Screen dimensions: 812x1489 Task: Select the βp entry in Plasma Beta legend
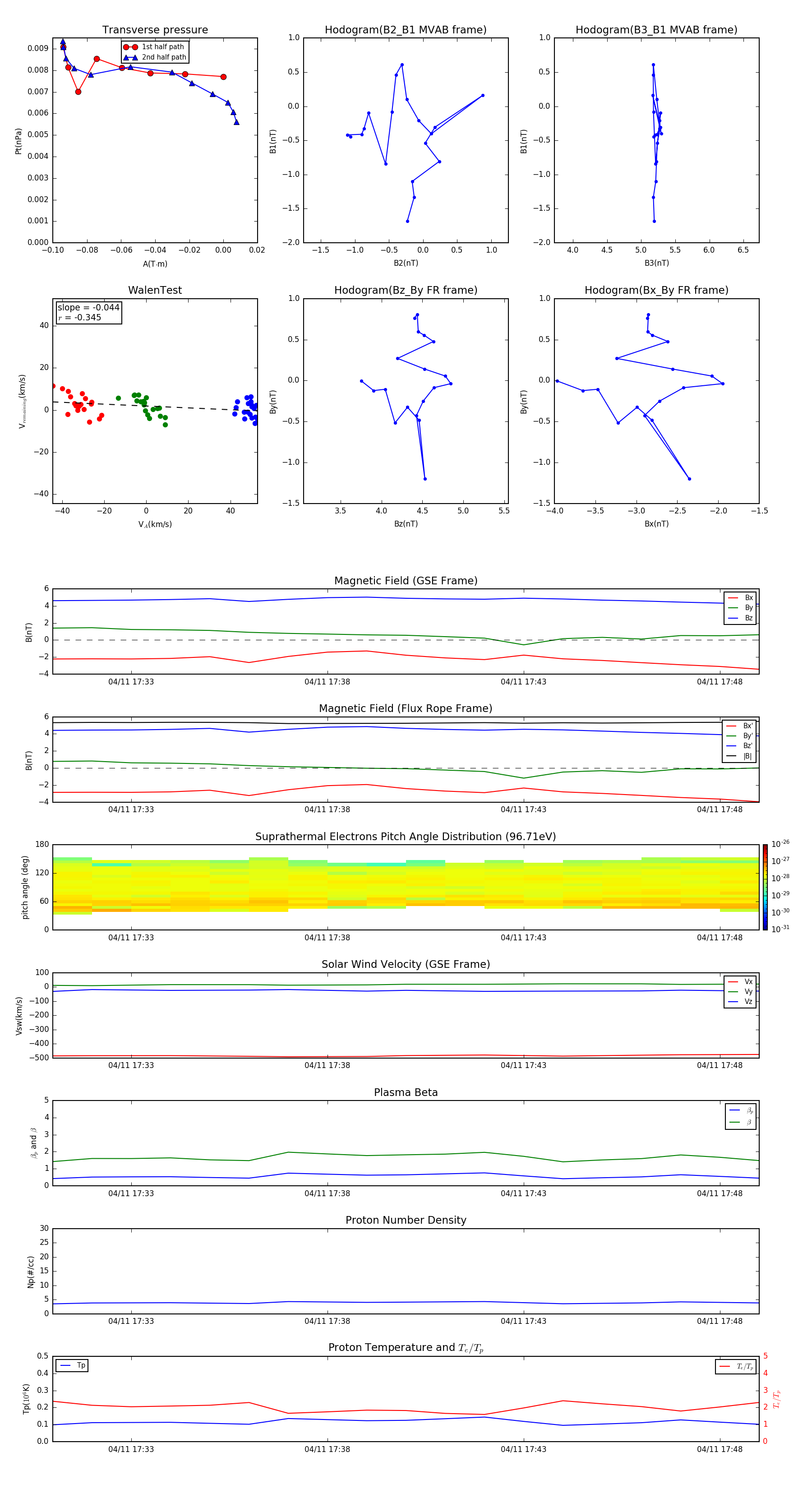[x=741, y=1110]
